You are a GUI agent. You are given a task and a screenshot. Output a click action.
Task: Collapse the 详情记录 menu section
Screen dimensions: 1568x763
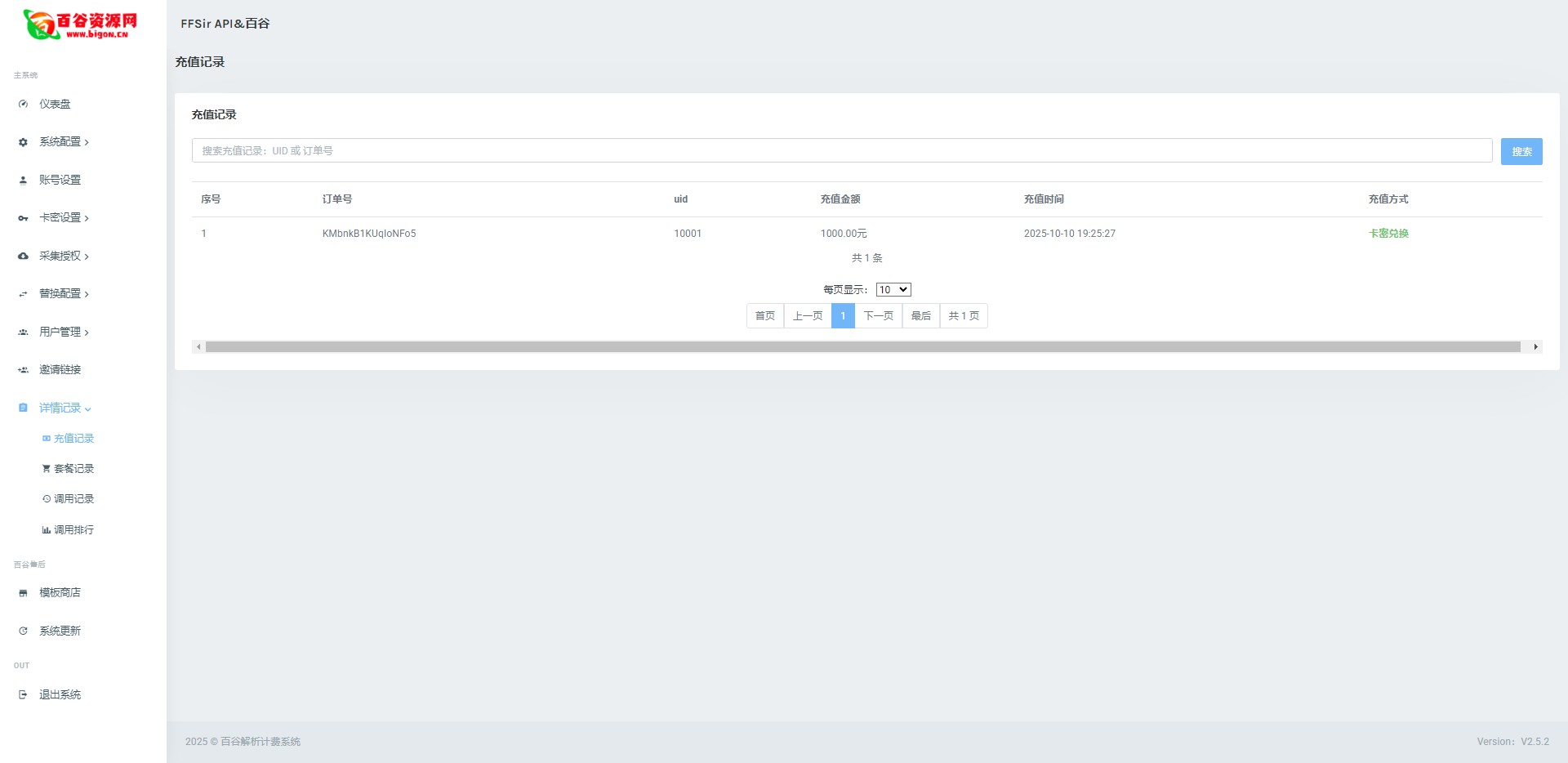coord(64,408)
